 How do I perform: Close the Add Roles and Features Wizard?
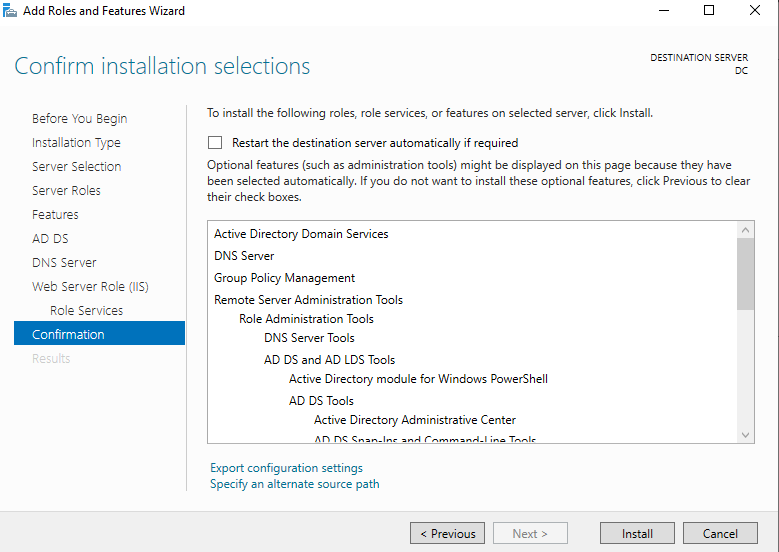[755, 10]
